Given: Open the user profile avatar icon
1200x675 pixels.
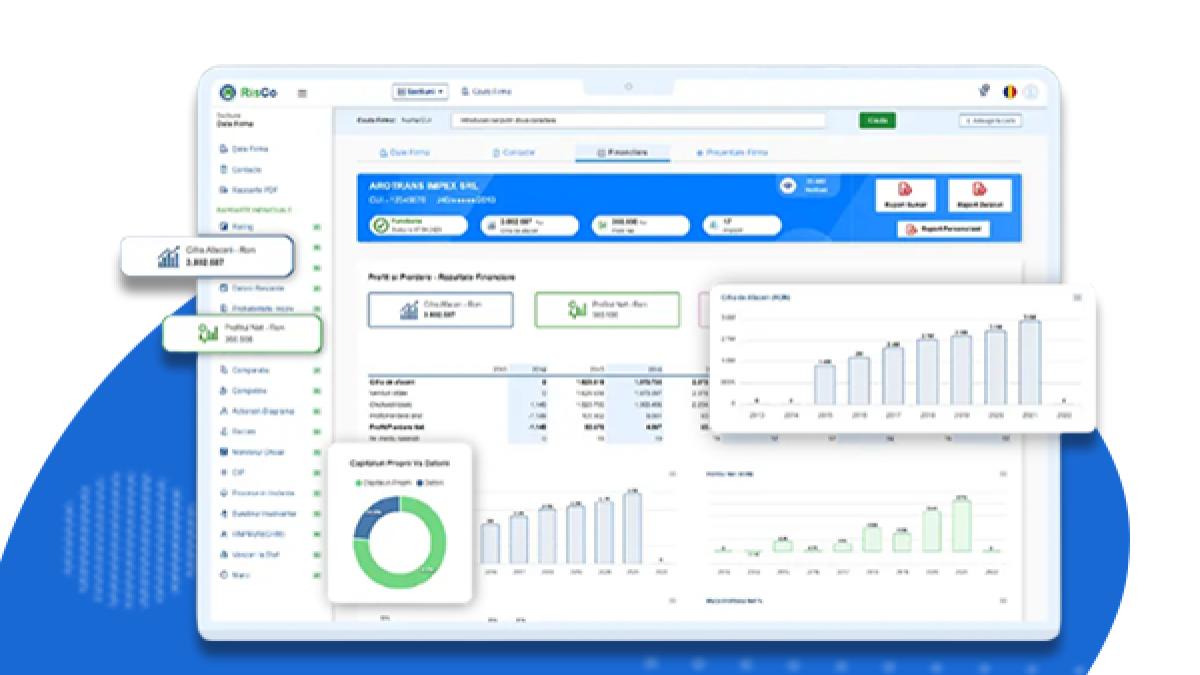Looking at the screenshot, I should coord(1030,92).
